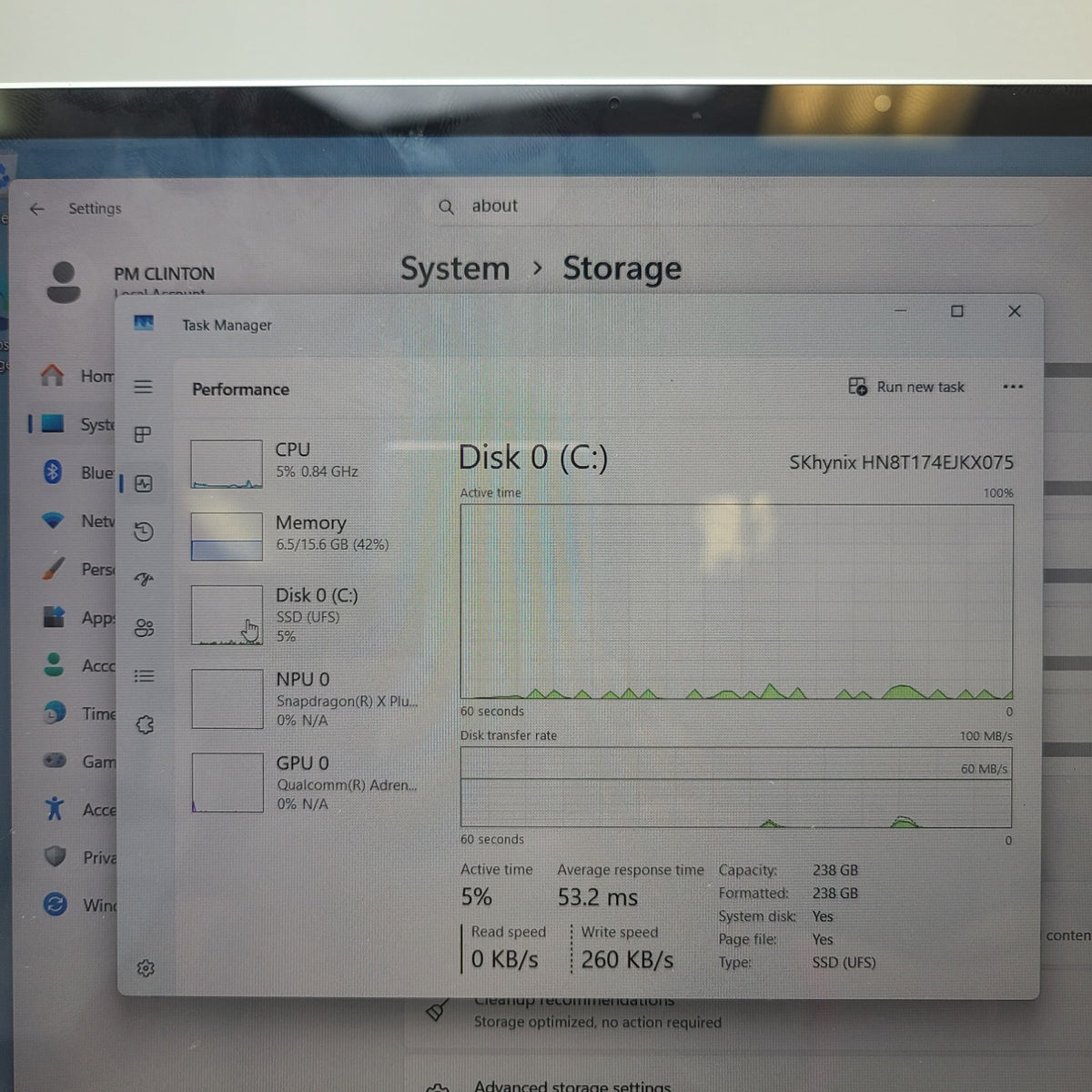This screenshot has width=1092, height=1092.
Task: Open Home in Settings sidebar
Action: click(77, 376)
